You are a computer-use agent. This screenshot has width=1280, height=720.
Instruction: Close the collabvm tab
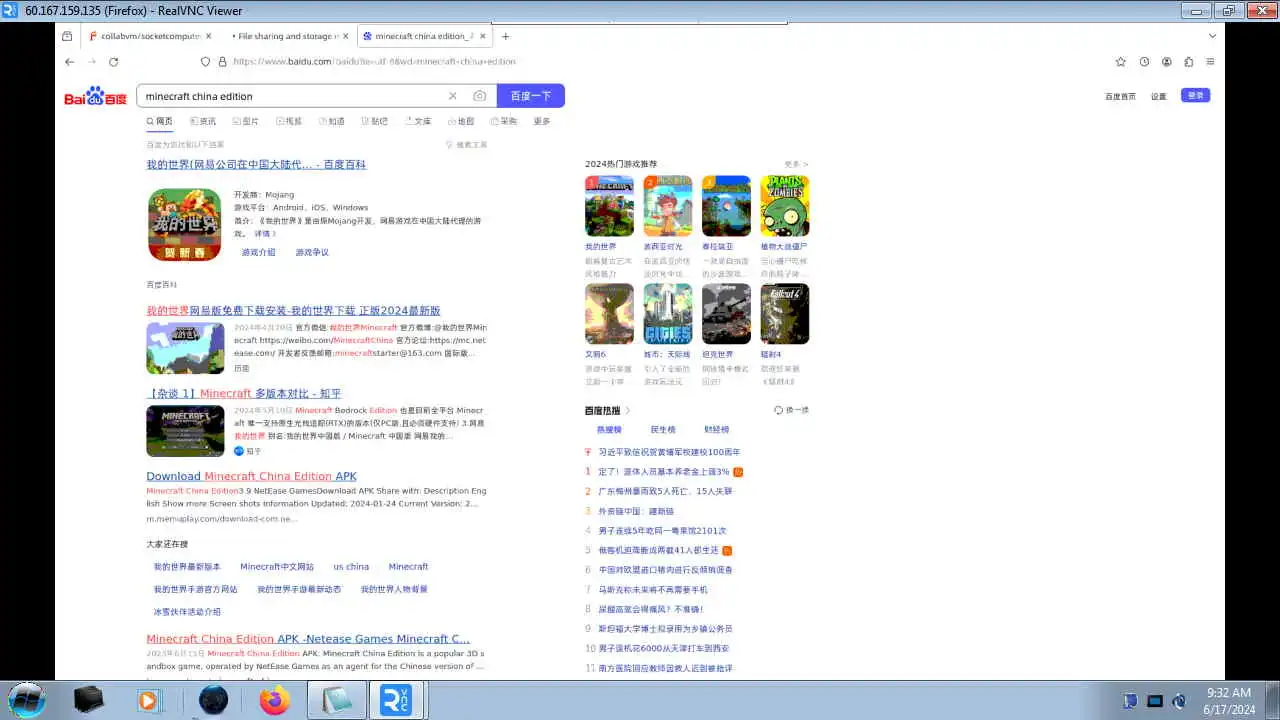click(208, 36)
